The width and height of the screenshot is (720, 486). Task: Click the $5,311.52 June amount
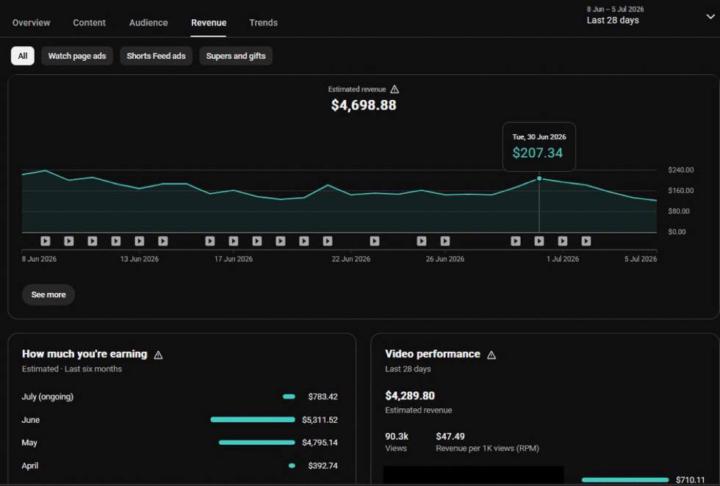click(320, 420)
